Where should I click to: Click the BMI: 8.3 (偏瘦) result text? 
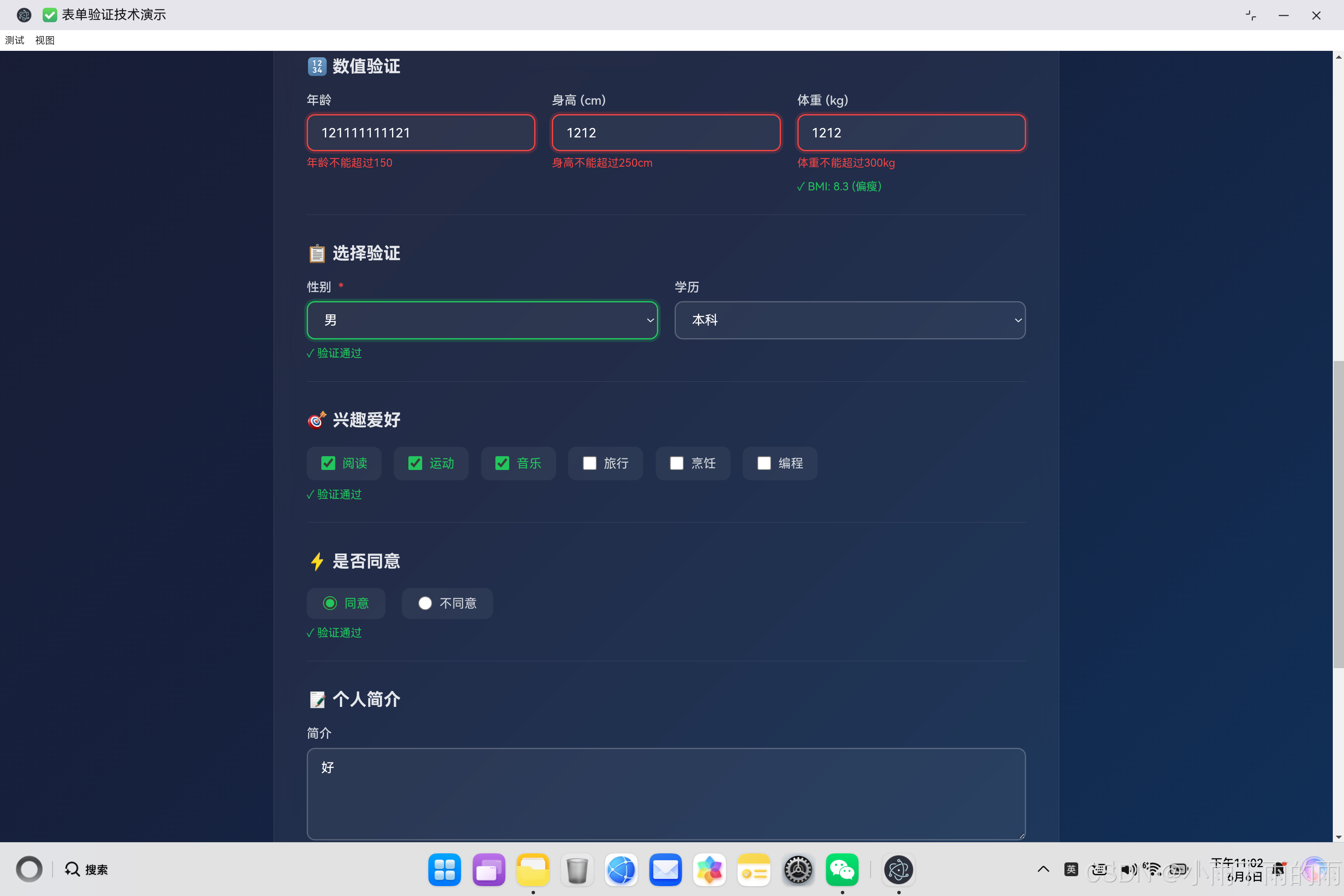(x=839, y=186)
